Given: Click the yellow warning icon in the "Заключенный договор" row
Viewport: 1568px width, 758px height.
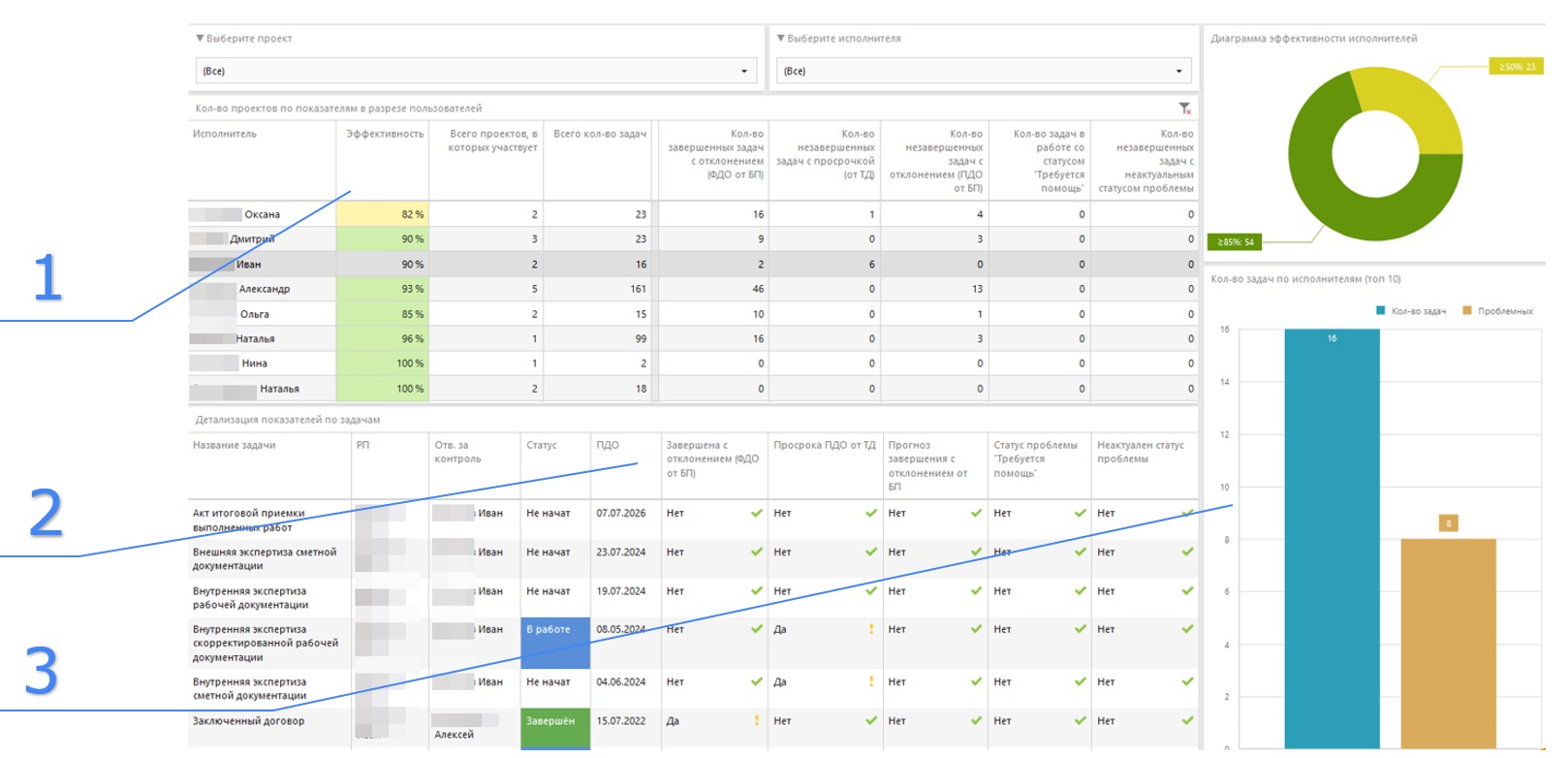Looking at the screenshot, I should click(x=757, y=721).
